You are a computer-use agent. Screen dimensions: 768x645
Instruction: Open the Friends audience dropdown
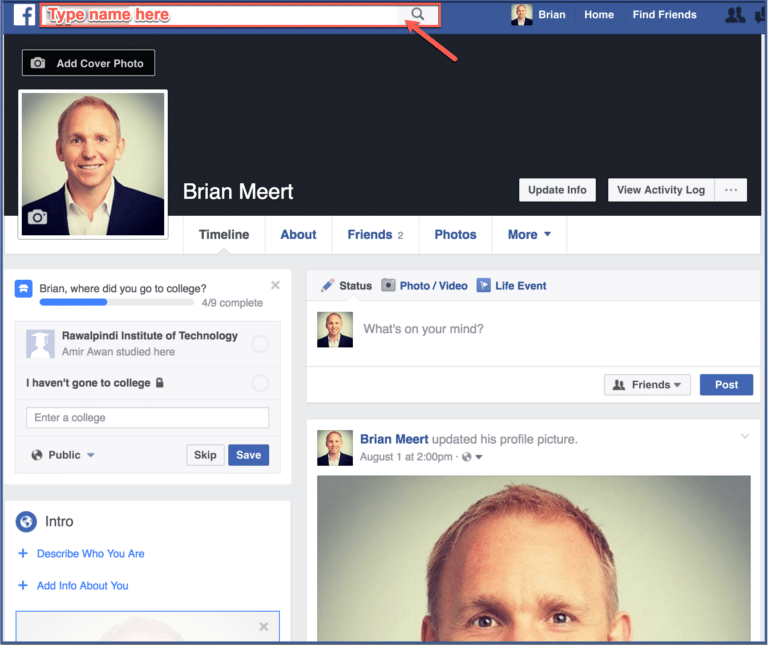[647, 385]
